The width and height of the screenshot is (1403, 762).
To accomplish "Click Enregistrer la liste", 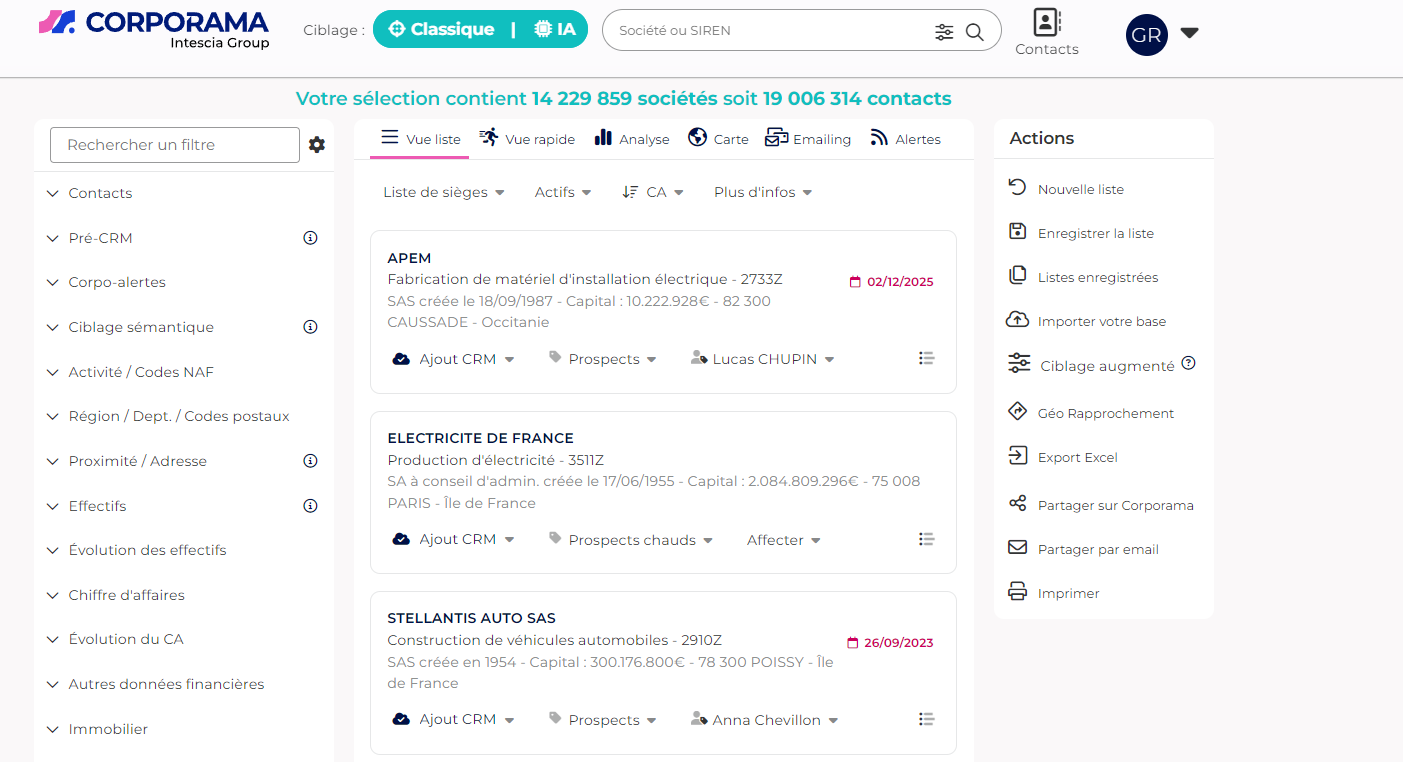I will point(1095,233).
